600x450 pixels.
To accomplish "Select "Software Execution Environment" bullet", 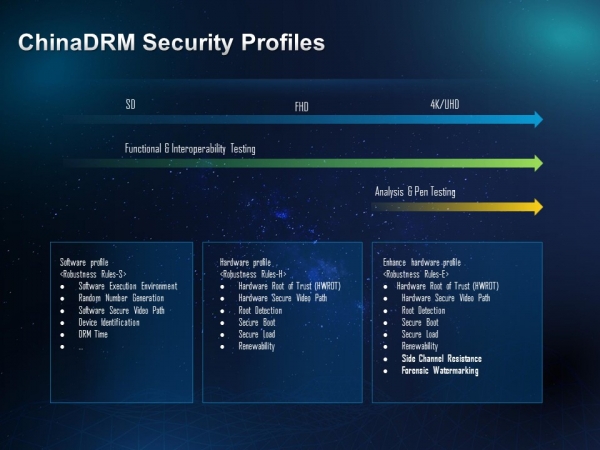I will pyautogui.click(x=128, y=286).
